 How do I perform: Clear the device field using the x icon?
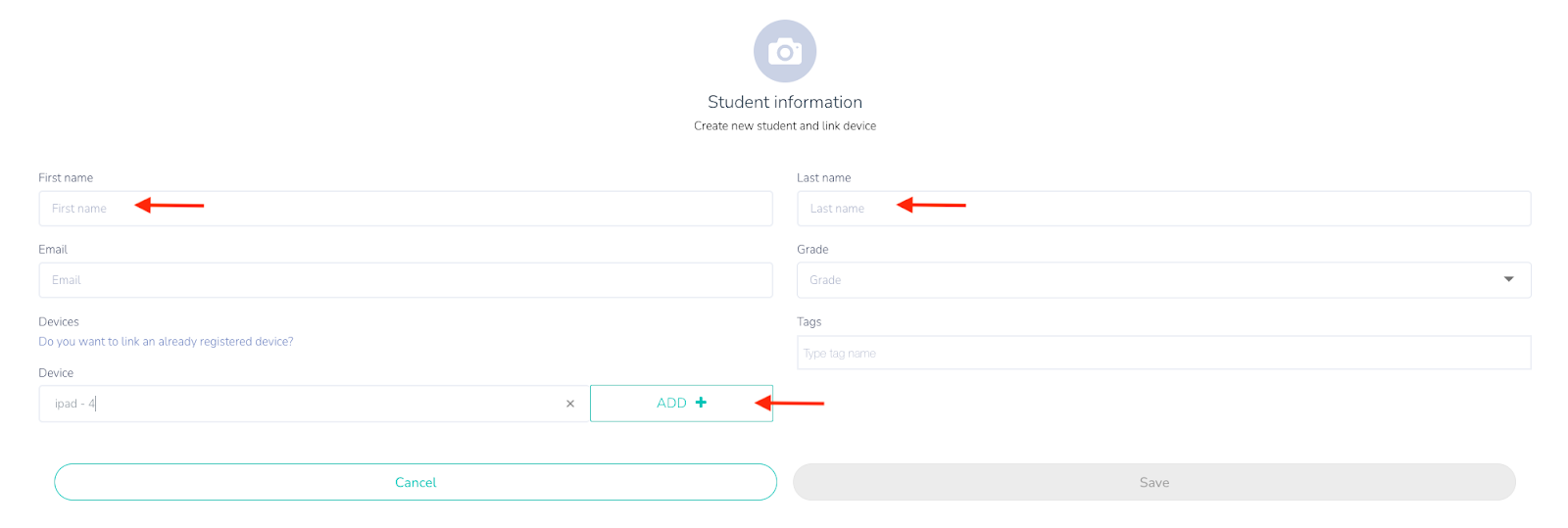[570, 404]
